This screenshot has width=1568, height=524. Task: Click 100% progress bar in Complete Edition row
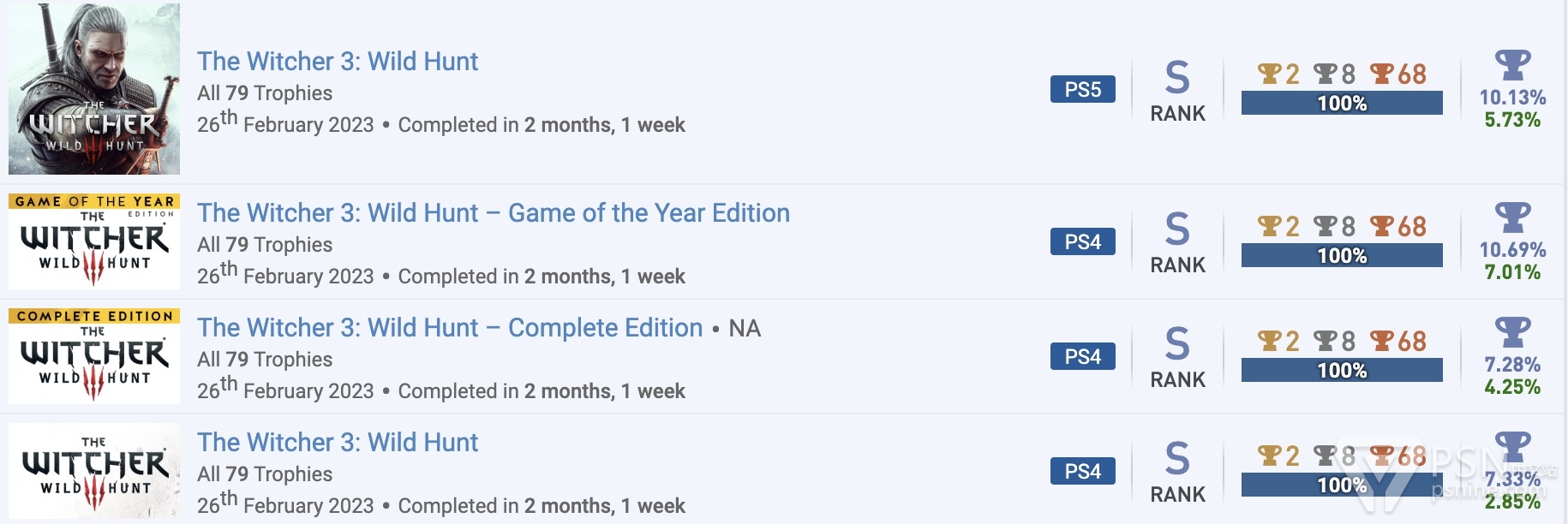pos(1342,371)
